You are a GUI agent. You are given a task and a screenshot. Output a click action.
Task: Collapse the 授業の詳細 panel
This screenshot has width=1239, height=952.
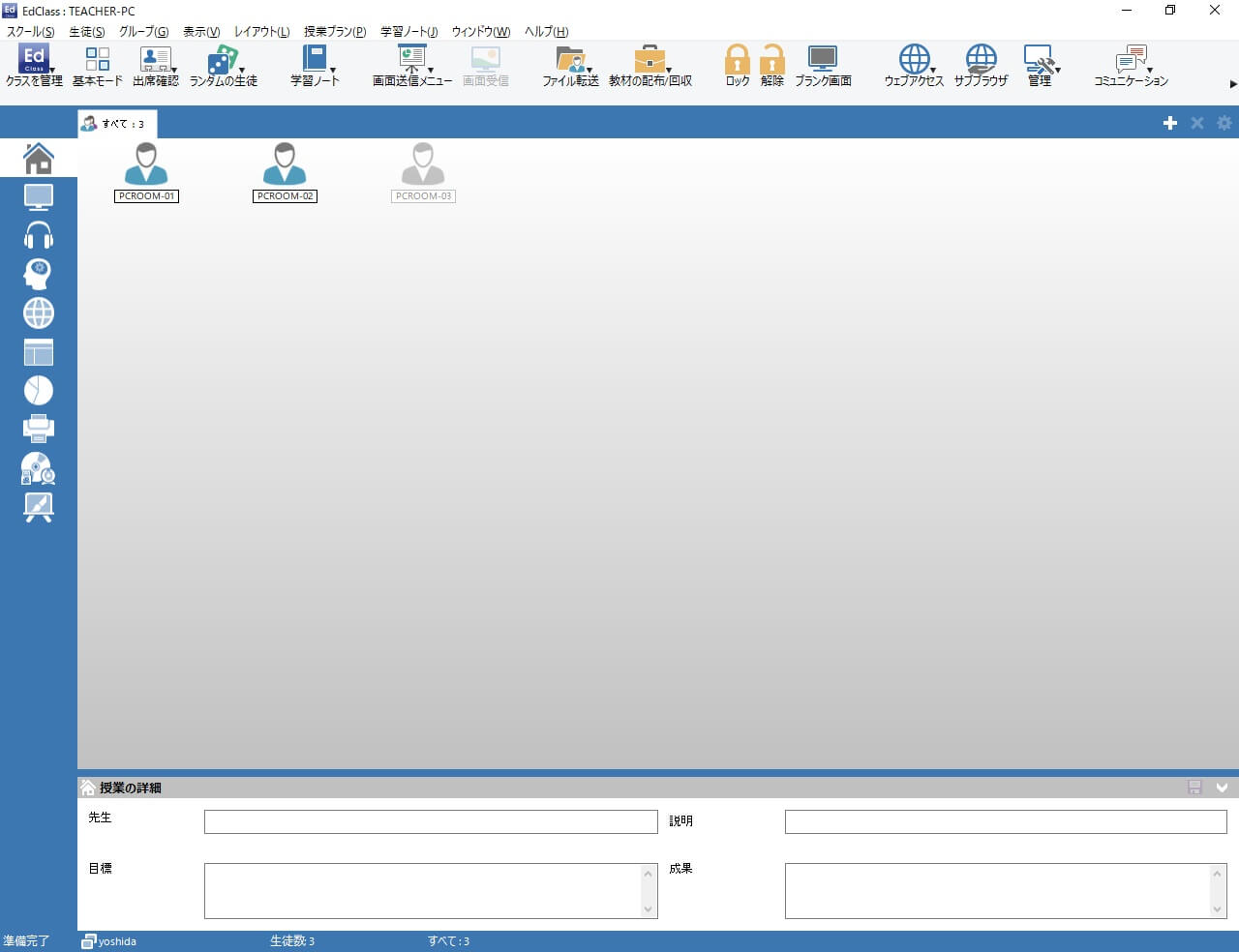1222,788
